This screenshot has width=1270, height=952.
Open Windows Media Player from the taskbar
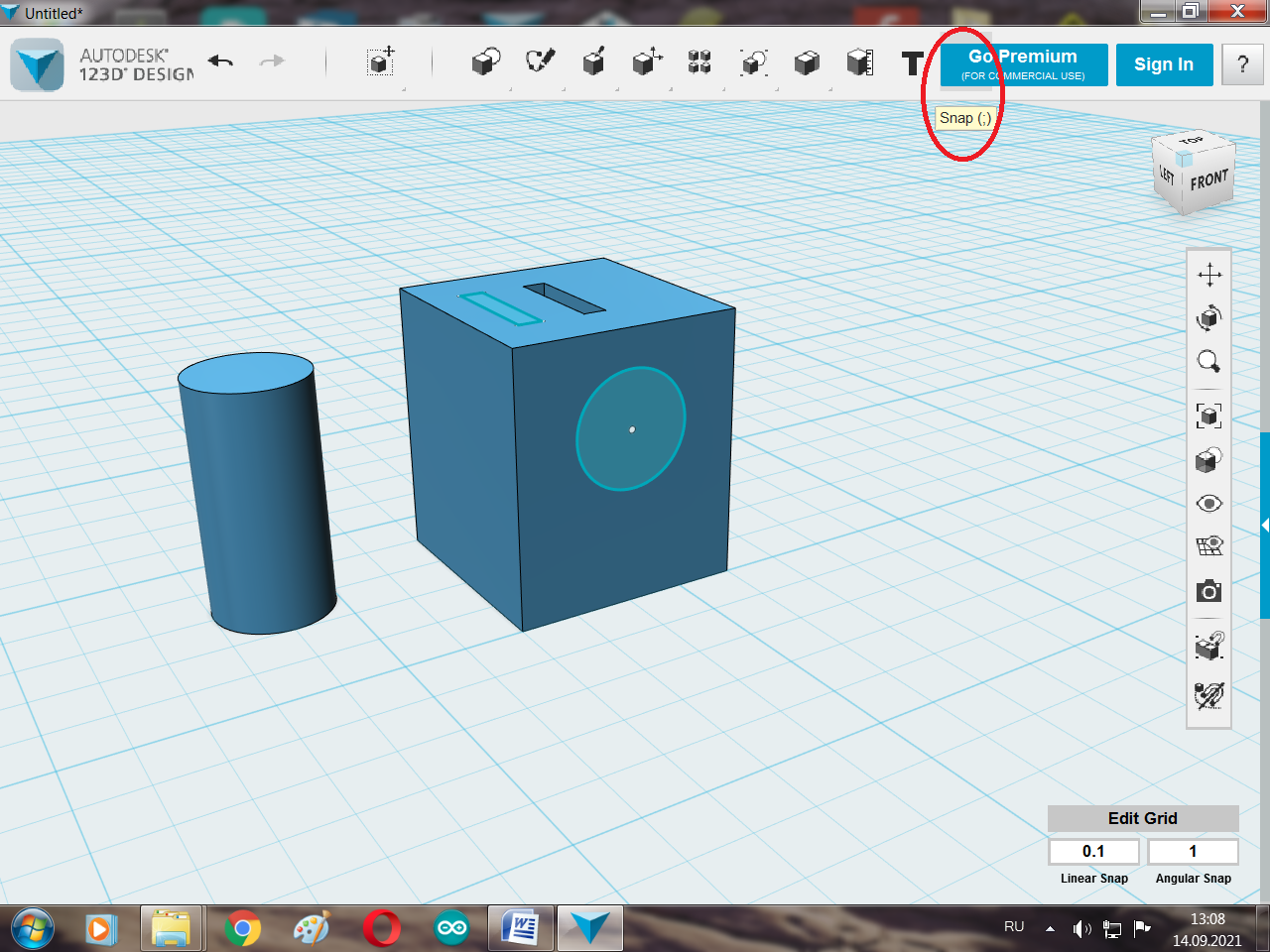click(x=99, y=929)
